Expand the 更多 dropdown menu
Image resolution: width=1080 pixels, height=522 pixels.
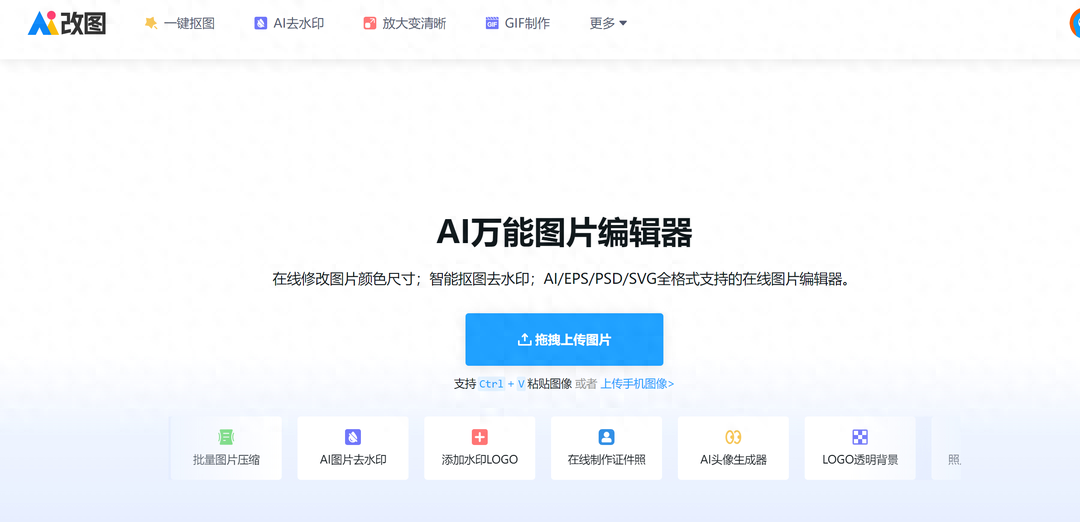608,23
